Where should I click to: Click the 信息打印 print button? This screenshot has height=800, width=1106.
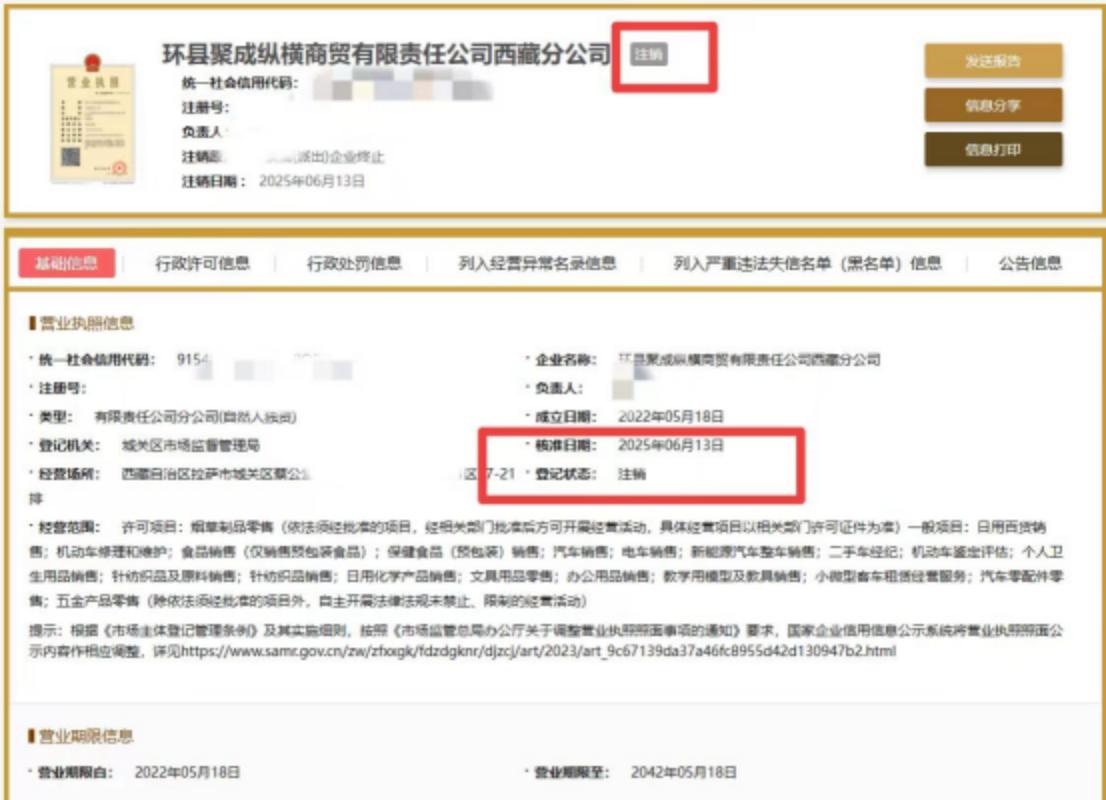tap(992, 150)
